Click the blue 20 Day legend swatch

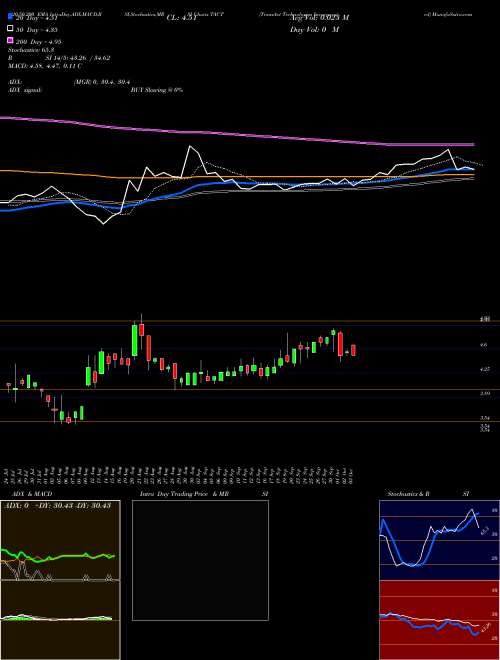pyautogui.click(x=11, y=18)
